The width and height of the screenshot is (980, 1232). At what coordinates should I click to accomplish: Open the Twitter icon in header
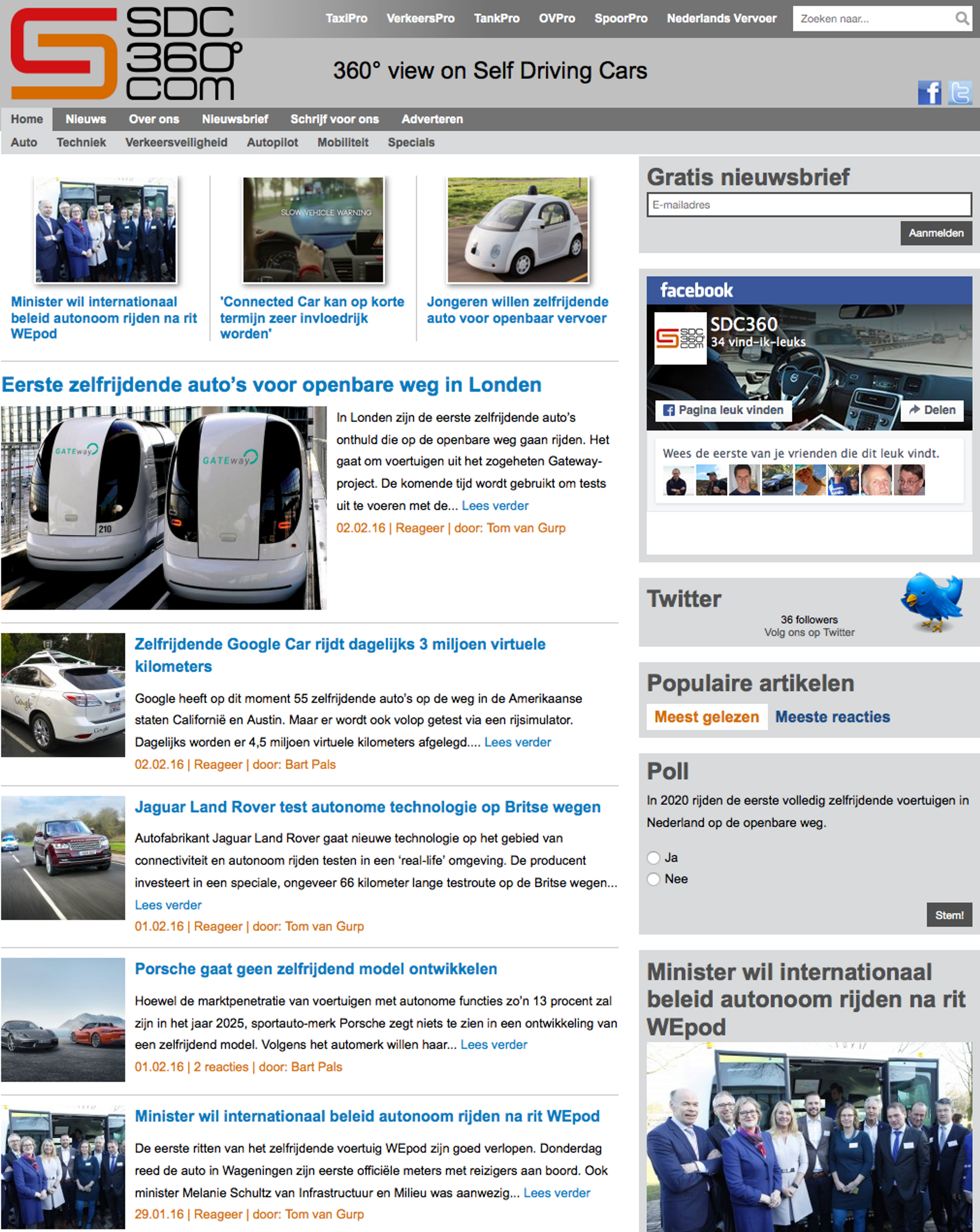click(960, 93)
